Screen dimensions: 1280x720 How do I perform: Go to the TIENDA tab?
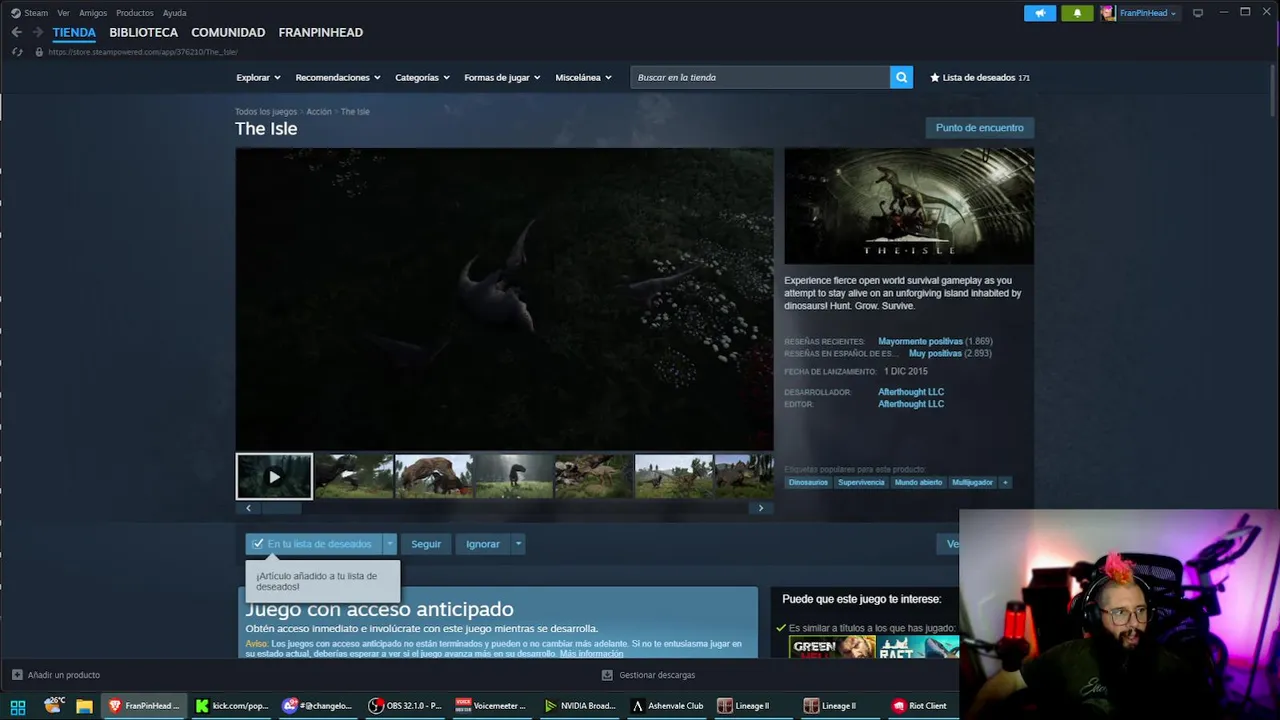(74, 32)
